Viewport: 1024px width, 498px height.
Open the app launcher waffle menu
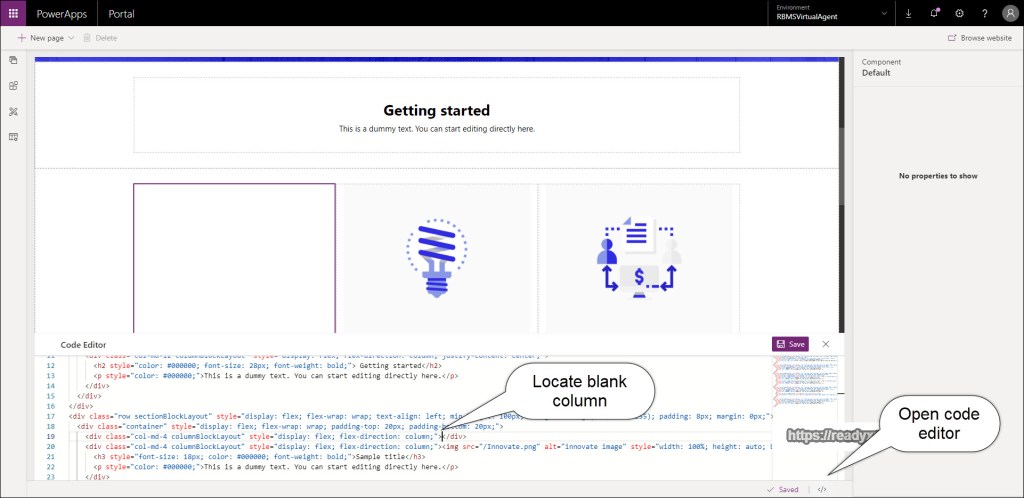click(x=13, y=13)
